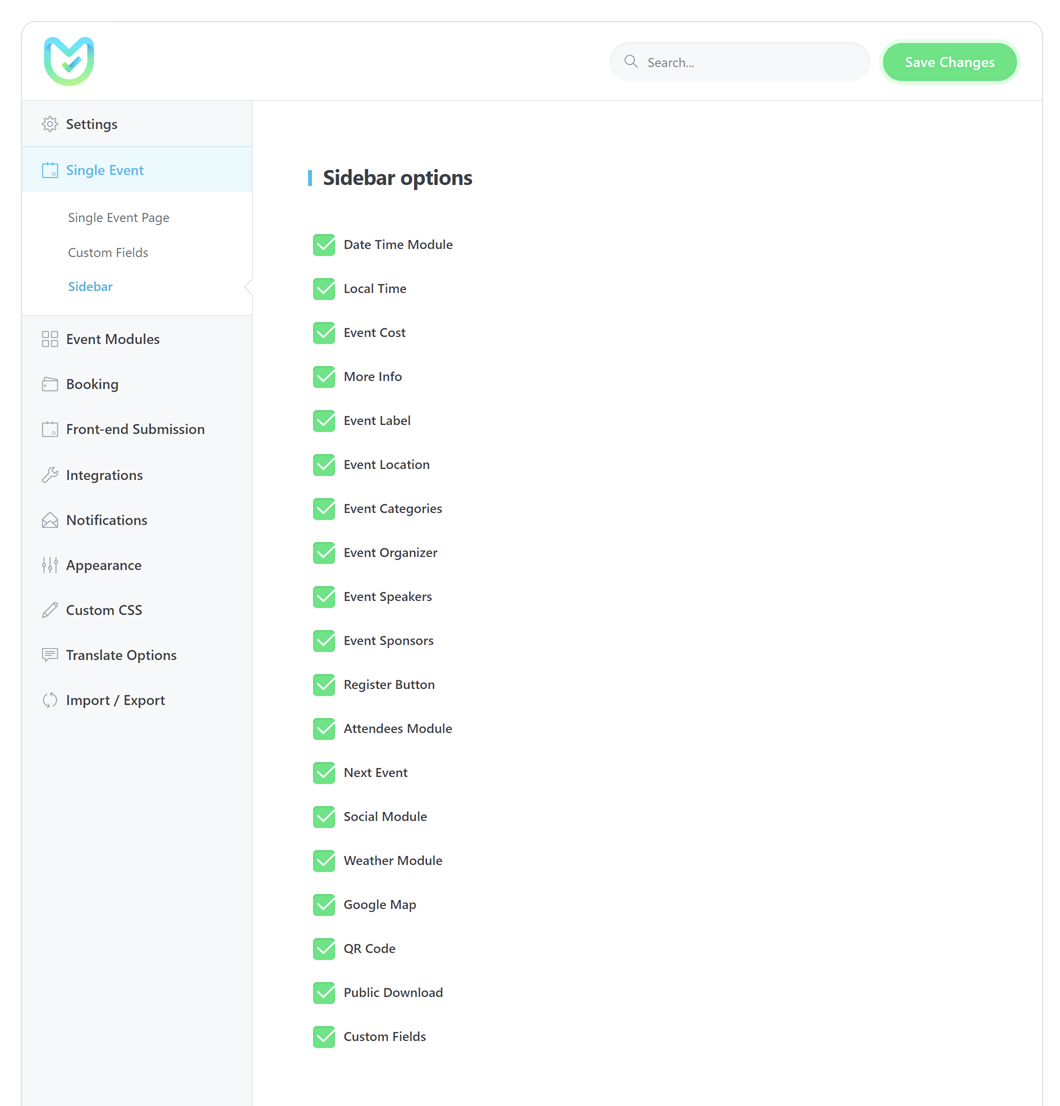Collapse the Single Event menu section

[x=105, y=170]
